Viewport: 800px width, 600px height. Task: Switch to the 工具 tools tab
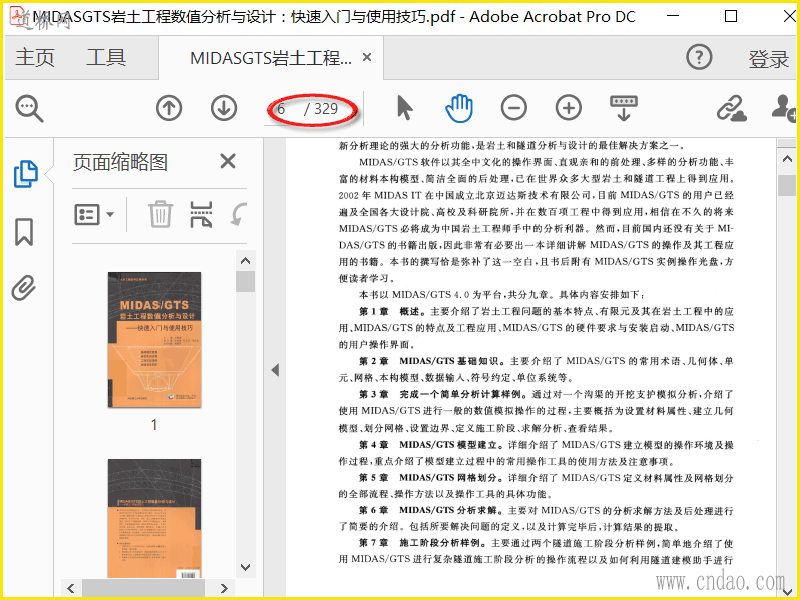106,57
